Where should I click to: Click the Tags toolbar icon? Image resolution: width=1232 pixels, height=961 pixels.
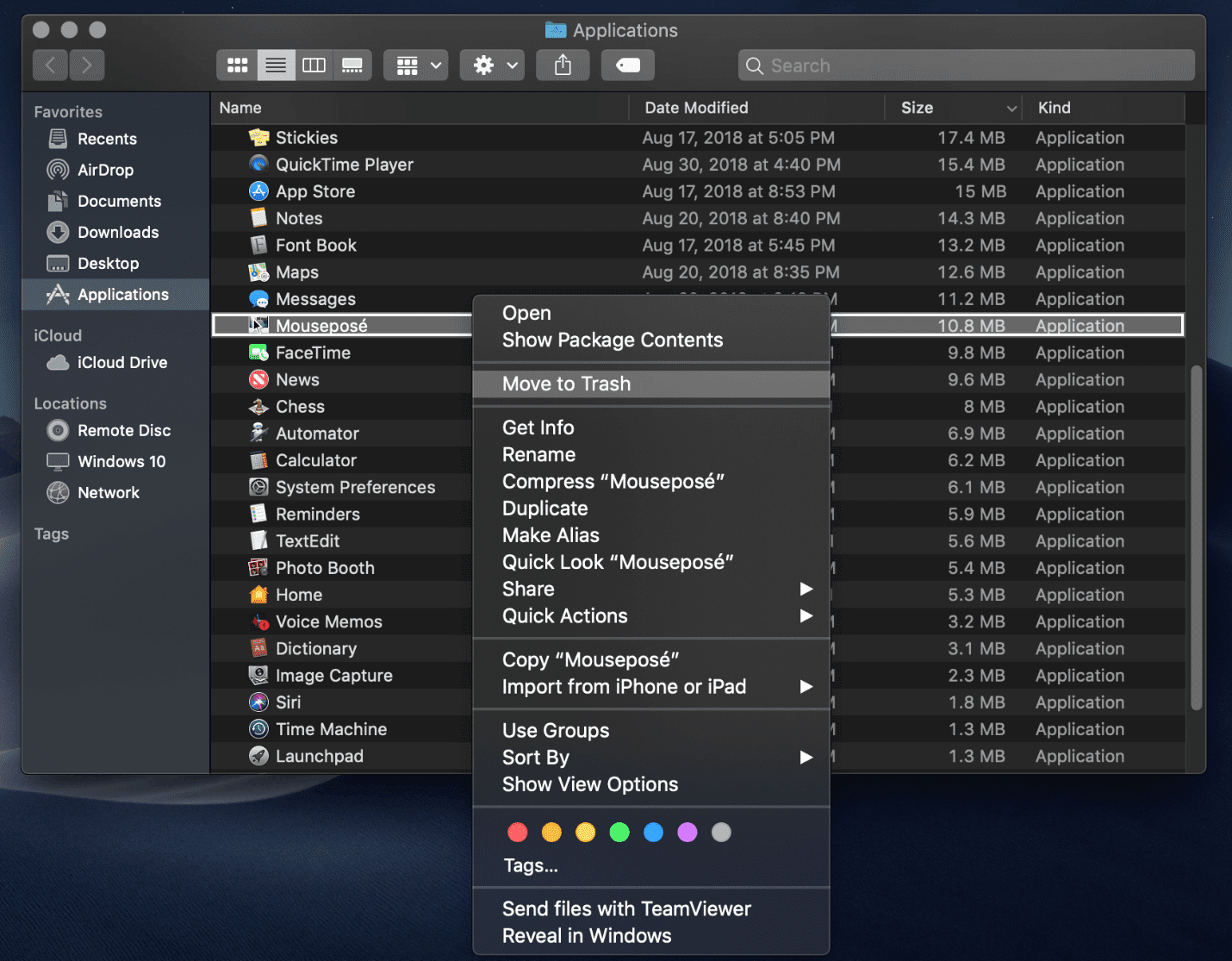pos(627,65)
